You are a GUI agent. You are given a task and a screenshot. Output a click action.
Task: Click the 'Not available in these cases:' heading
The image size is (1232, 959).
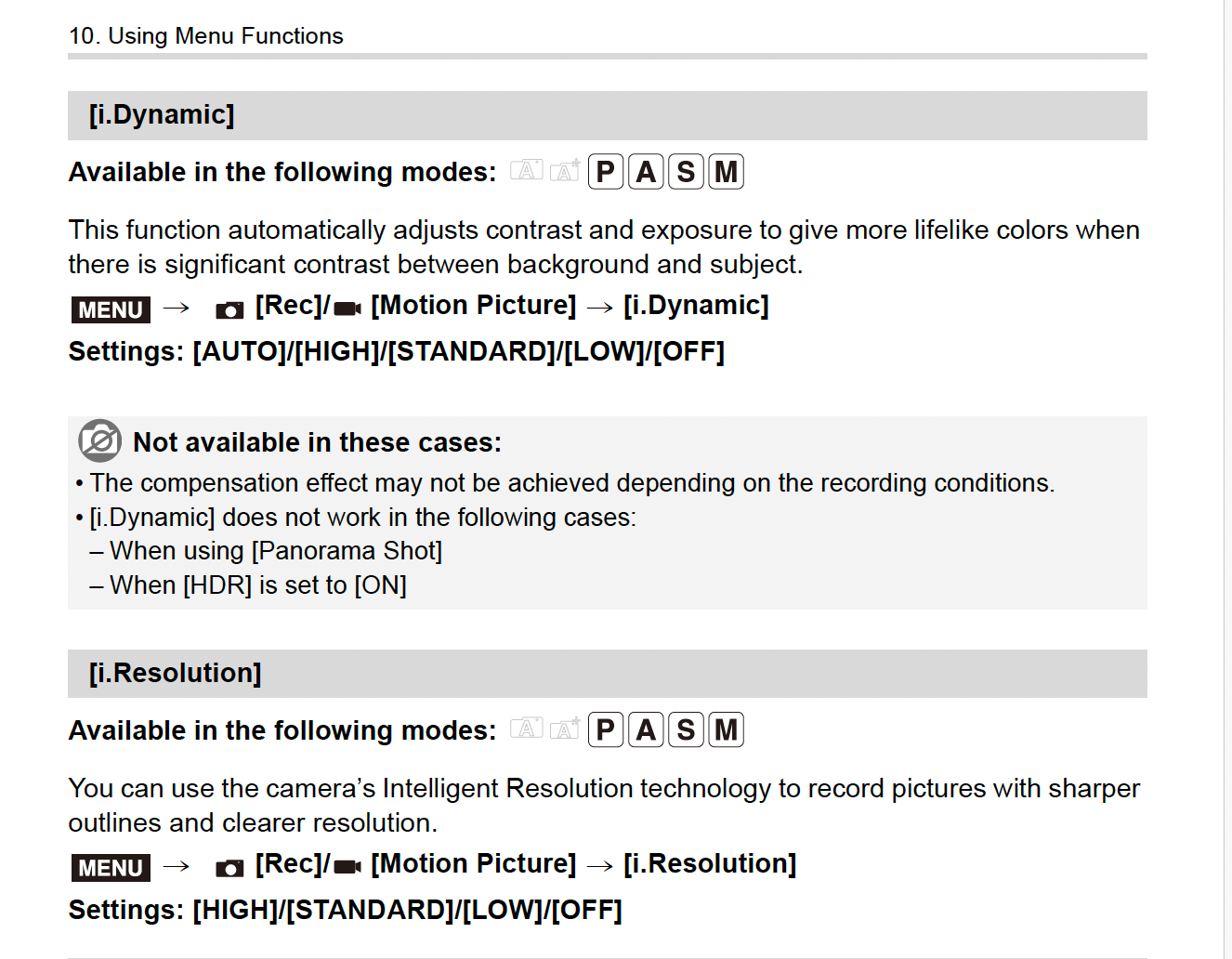click(317, 442)
